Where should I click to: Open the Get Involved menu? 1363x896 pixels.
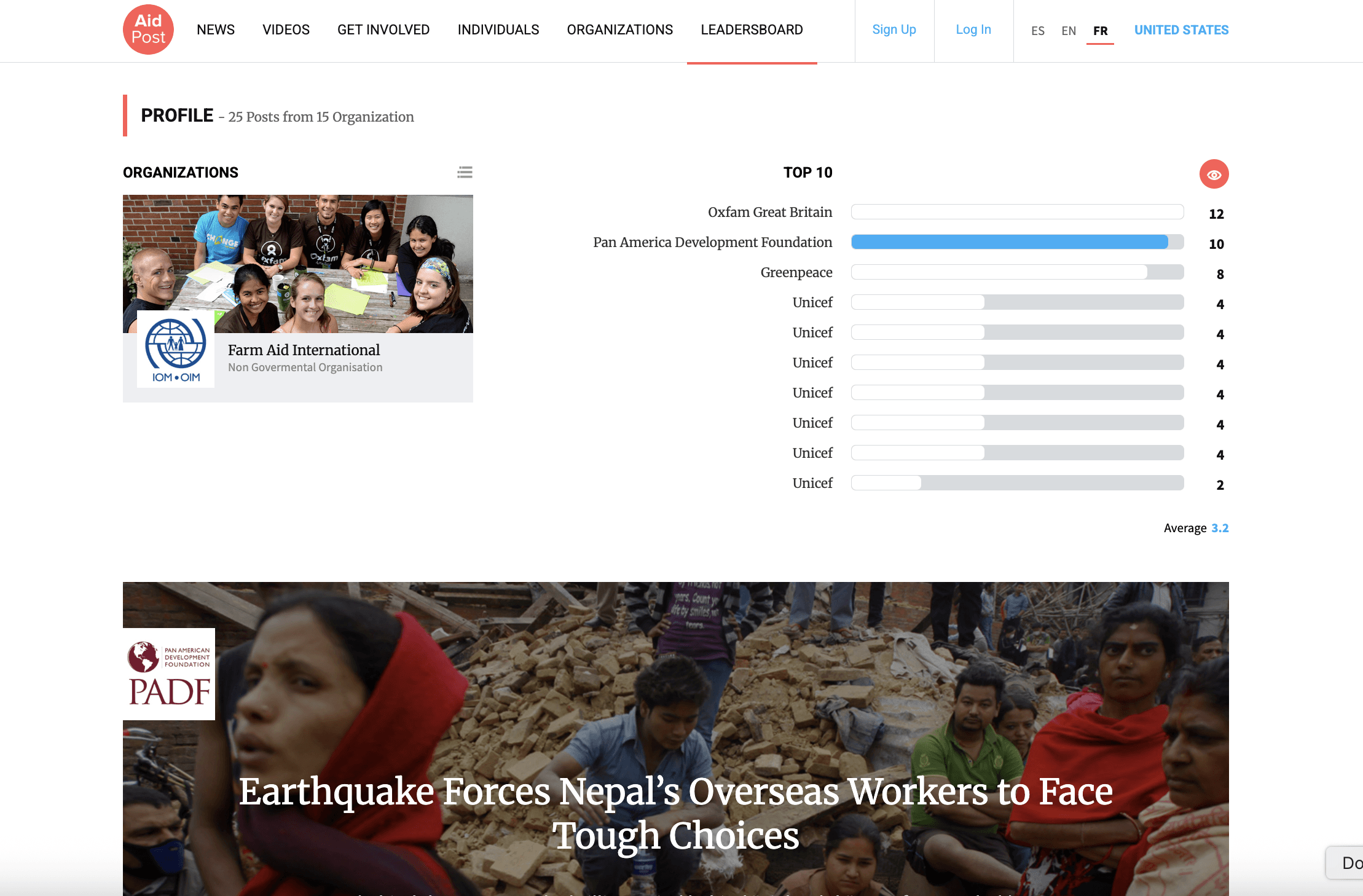(383, 29)
